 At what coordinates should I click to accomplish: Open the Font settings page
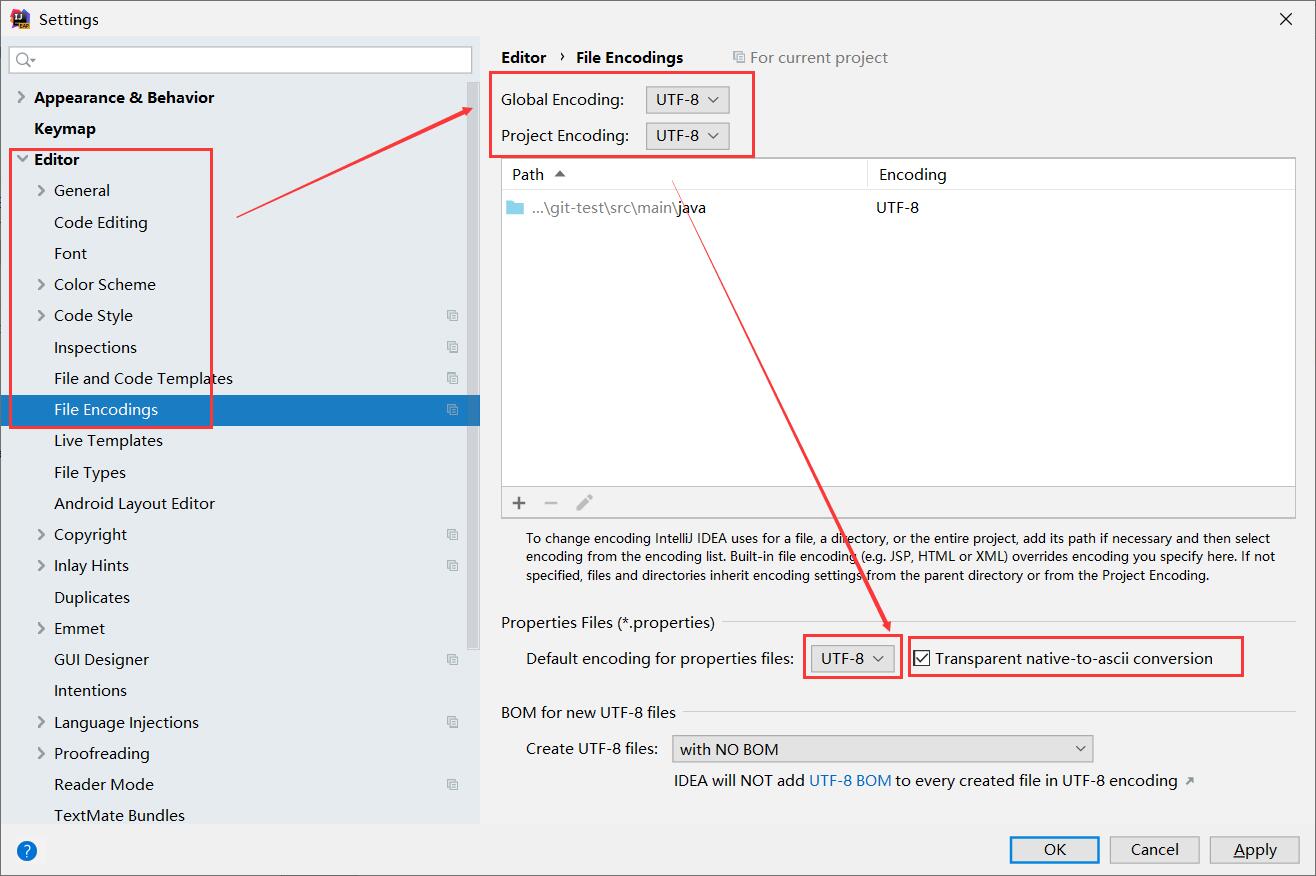click(70, 253)
